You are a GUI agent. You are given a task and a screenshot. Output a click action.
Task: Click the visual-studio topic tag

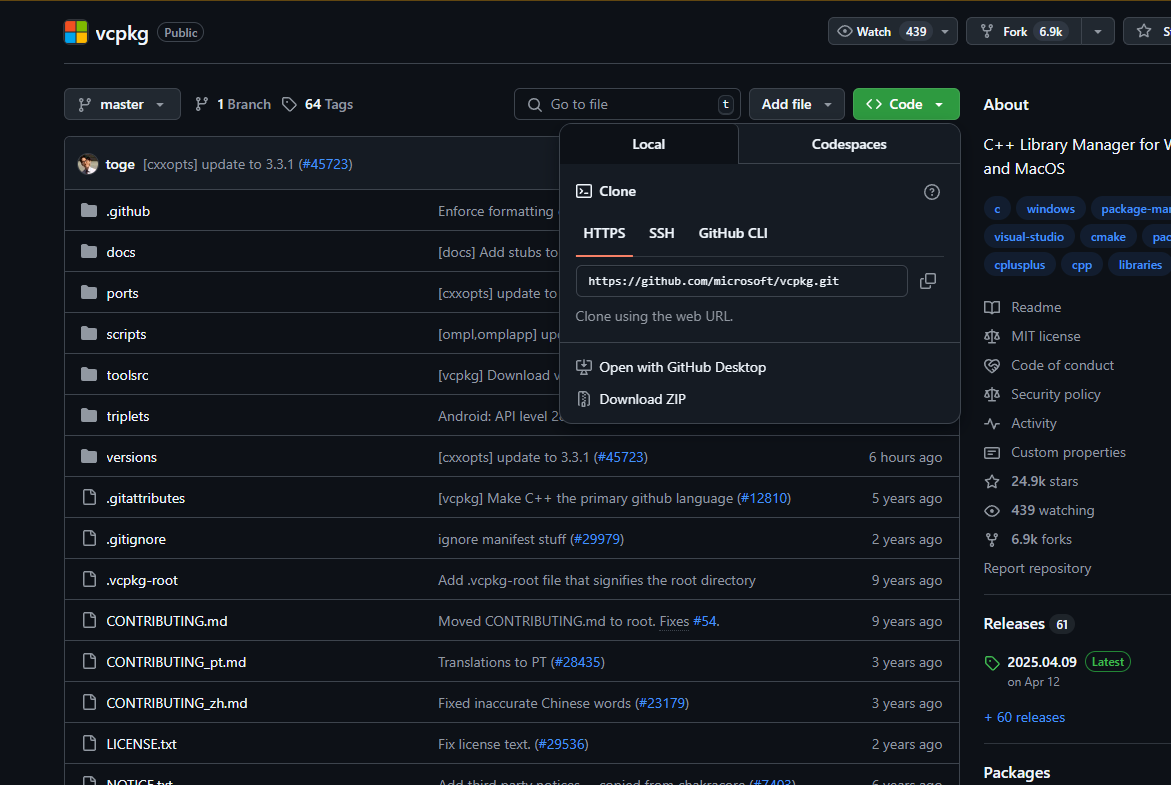pyautogui.click(x=1028, y=237)
